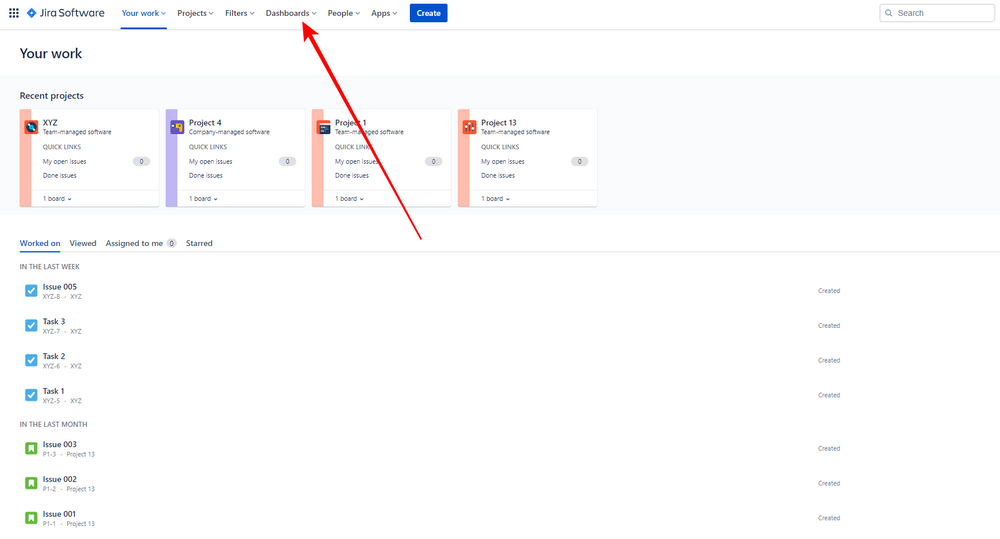The image size is (1000, 539).
Task: Open the Project 4 title link
Action: click(x=205, y=122)
